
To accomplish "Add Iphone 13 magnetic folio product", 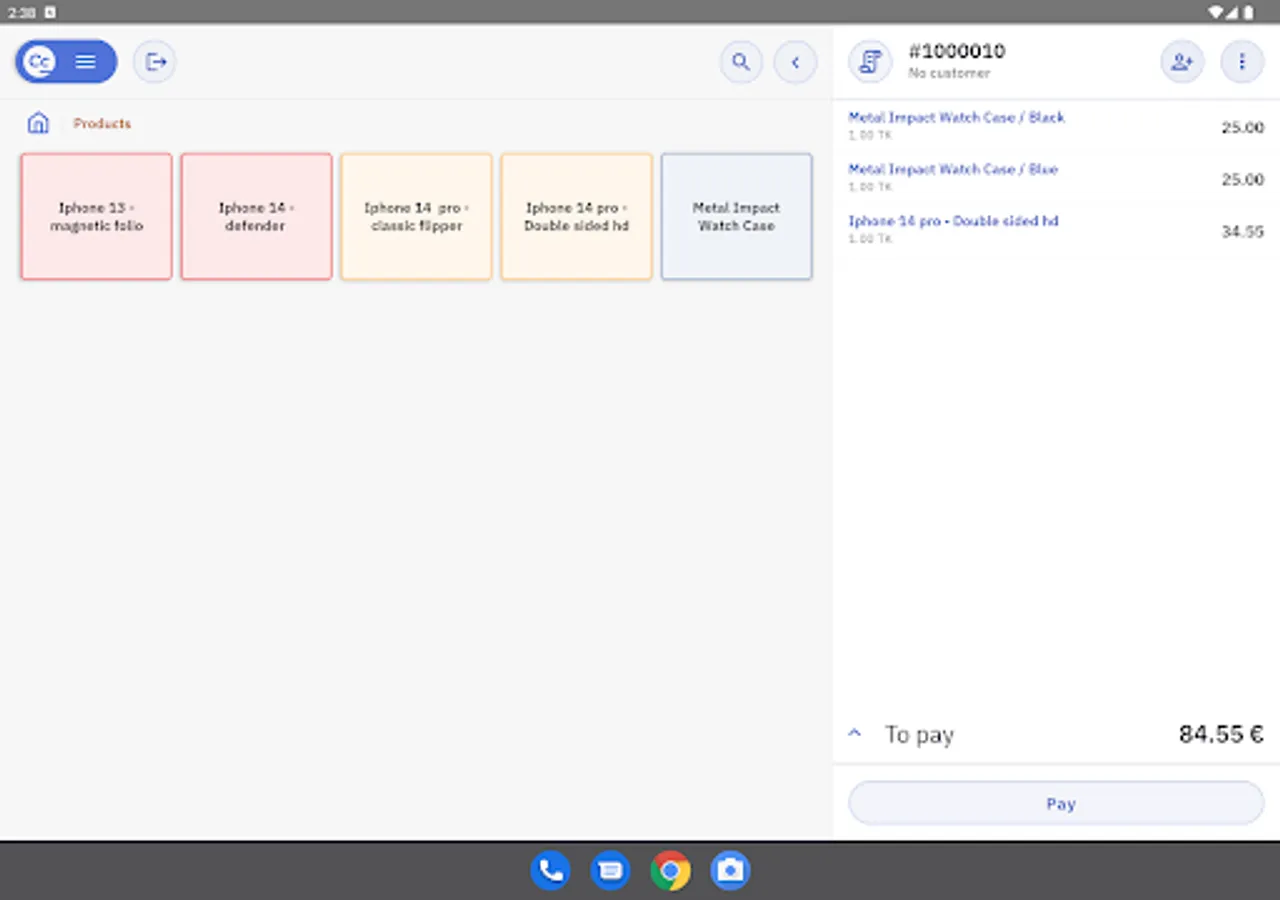I will click(96, 216).
